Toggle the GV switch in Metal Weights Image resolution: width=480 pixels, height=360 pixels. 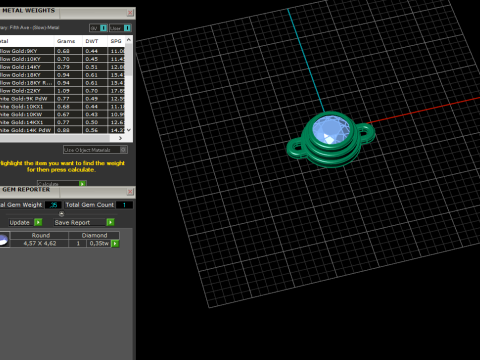click(x=103, y=28)
